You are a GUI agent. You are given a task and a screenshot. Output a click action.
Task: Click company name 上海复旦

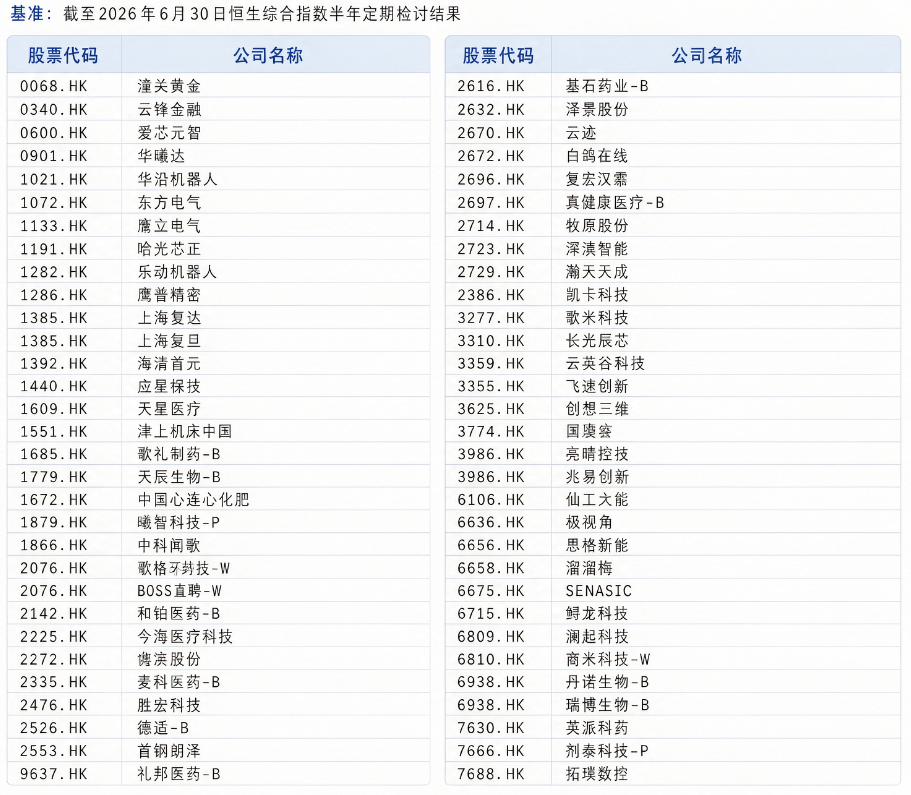coord(169,341)
